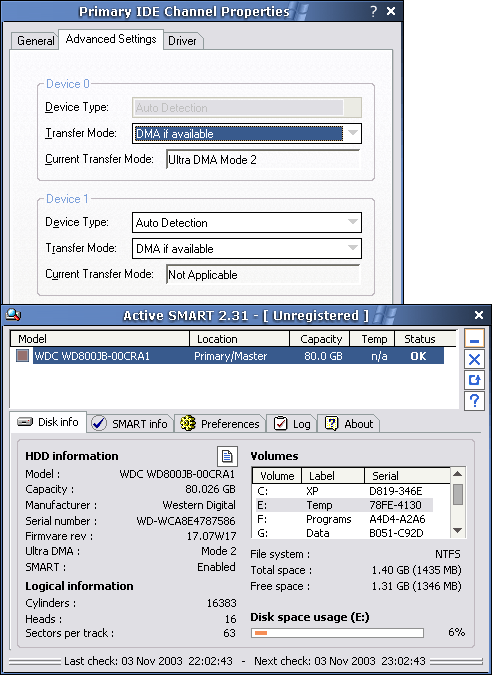
Task: Click the Last check timestamp in status bar
Action: pos(148,661)
